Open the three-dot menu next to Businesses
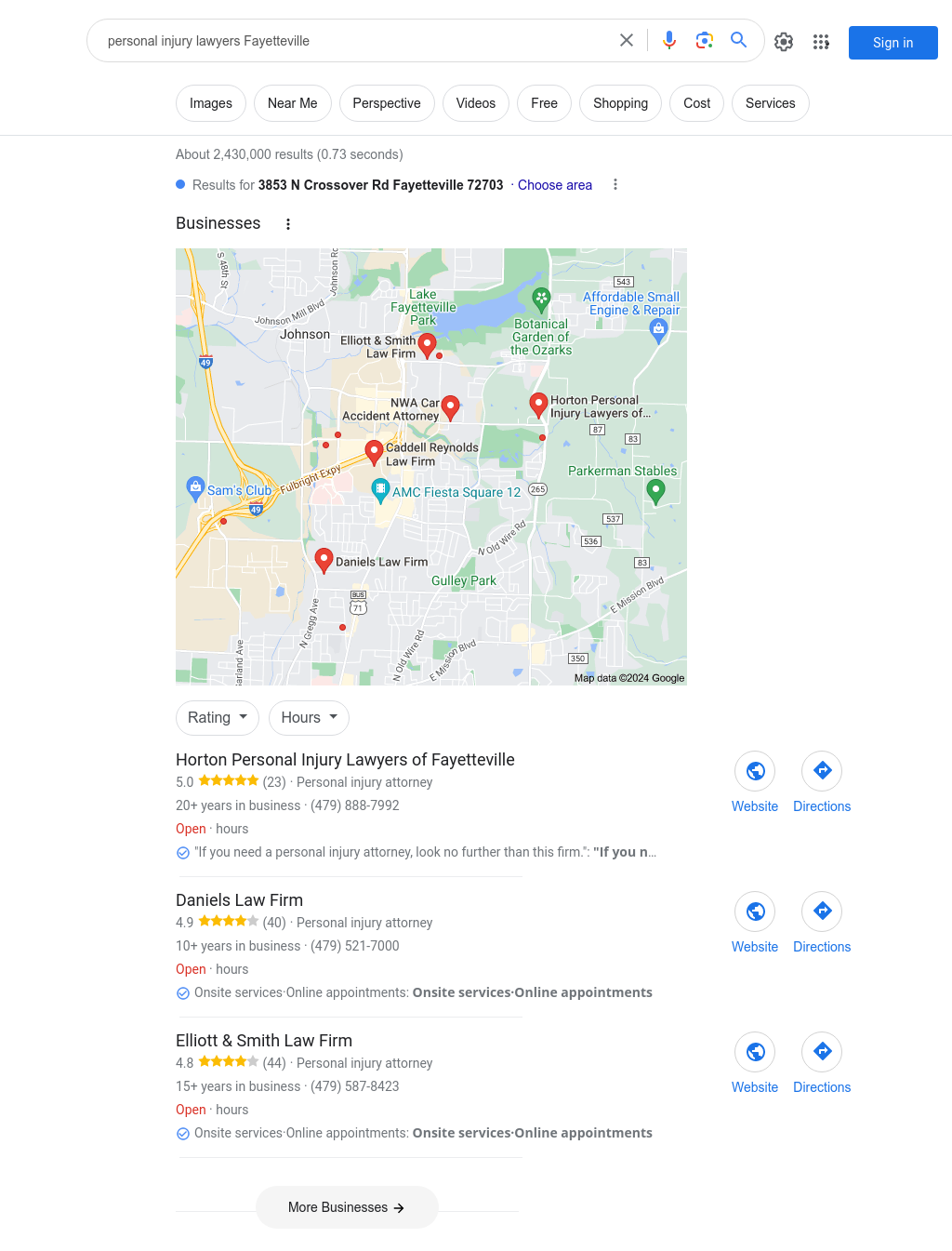This screenshot has width=952, height=1251. pos(288,224)
